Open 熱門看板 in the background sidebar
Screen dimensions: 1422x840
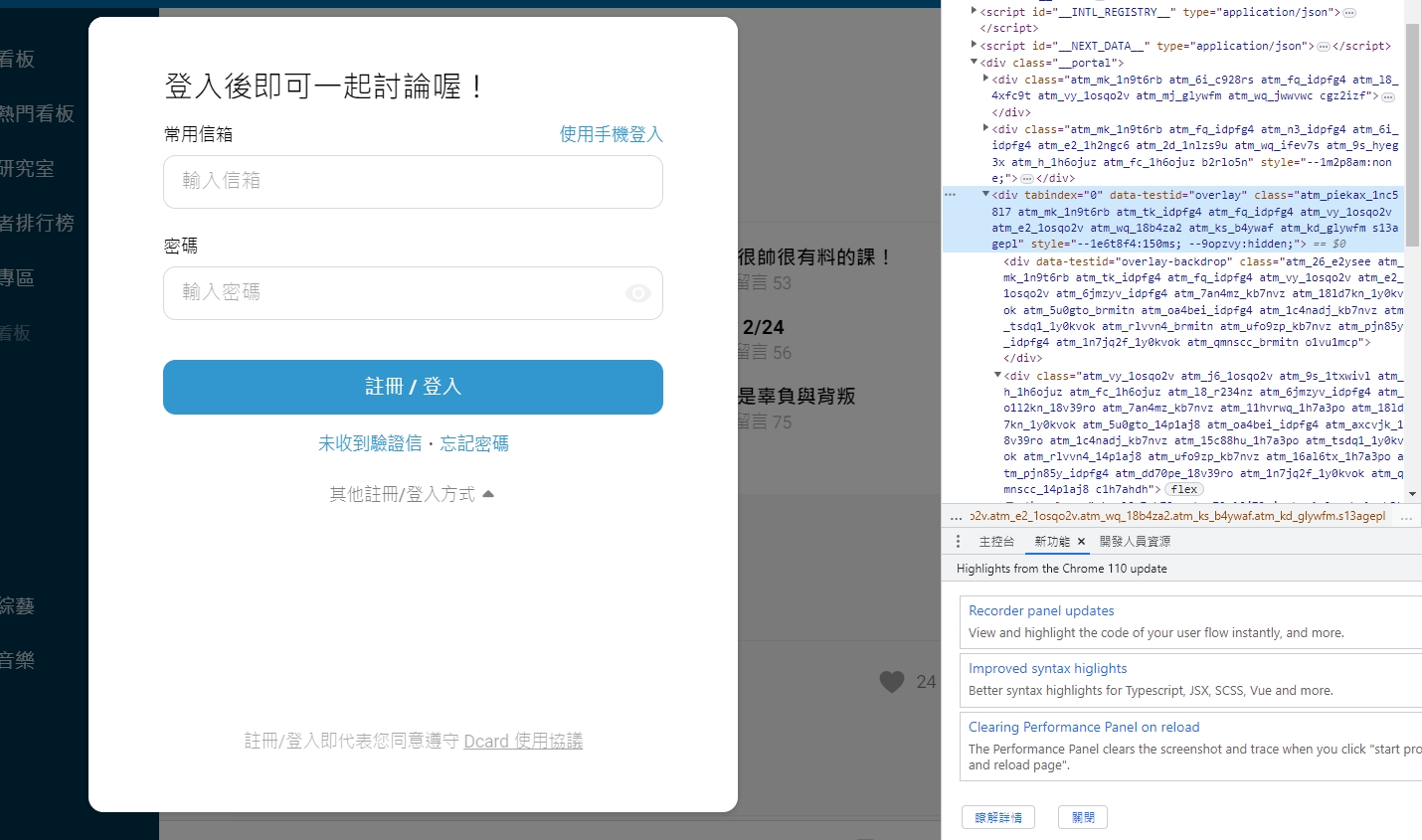click(x=37, y=113)
